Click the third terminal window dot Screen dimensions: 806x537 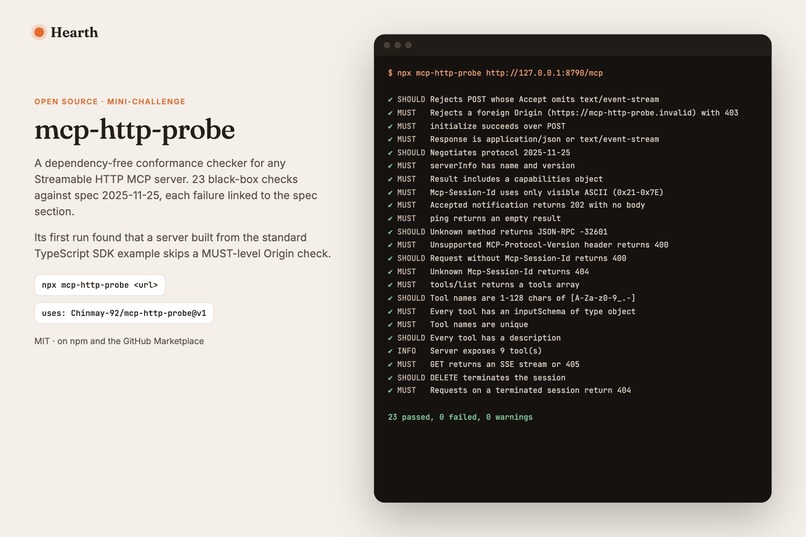click(409, 45)
